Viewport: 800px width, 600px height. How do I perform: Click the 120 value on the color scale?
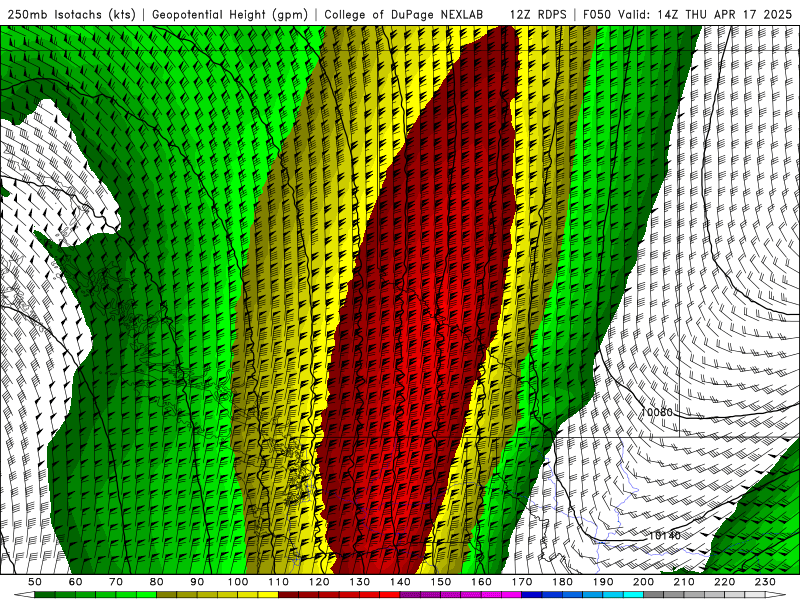click(x=319, y=582)
